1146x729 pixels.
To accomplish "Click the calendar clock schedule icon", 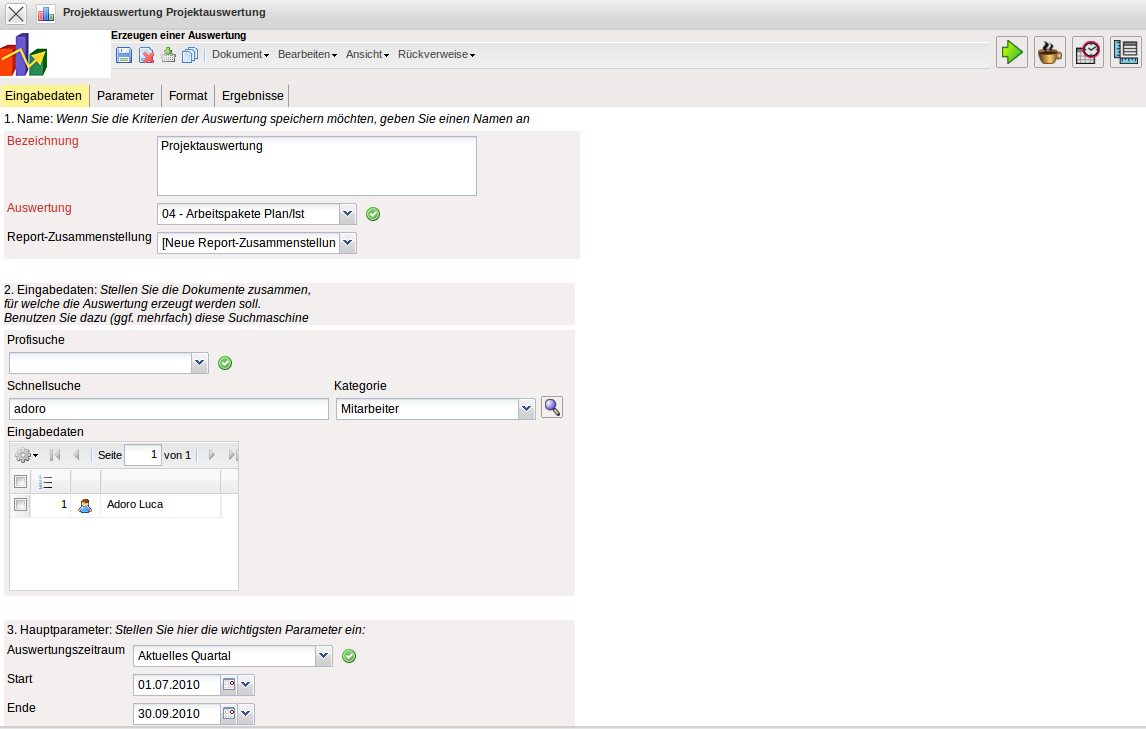I will point(1088,52).
